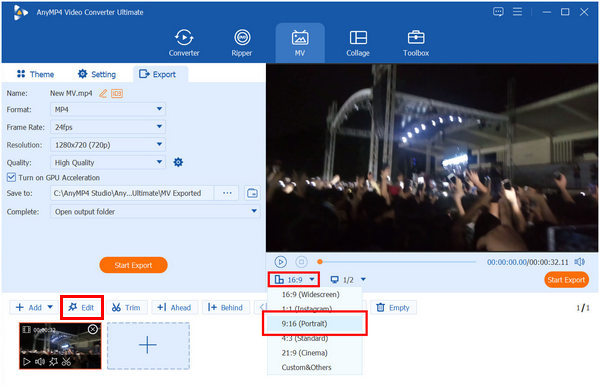This screenshot has height=388, width=600.
Task: Mute the preview volume speaker icon
Action: pyautogui.click(x=579, y=262)
